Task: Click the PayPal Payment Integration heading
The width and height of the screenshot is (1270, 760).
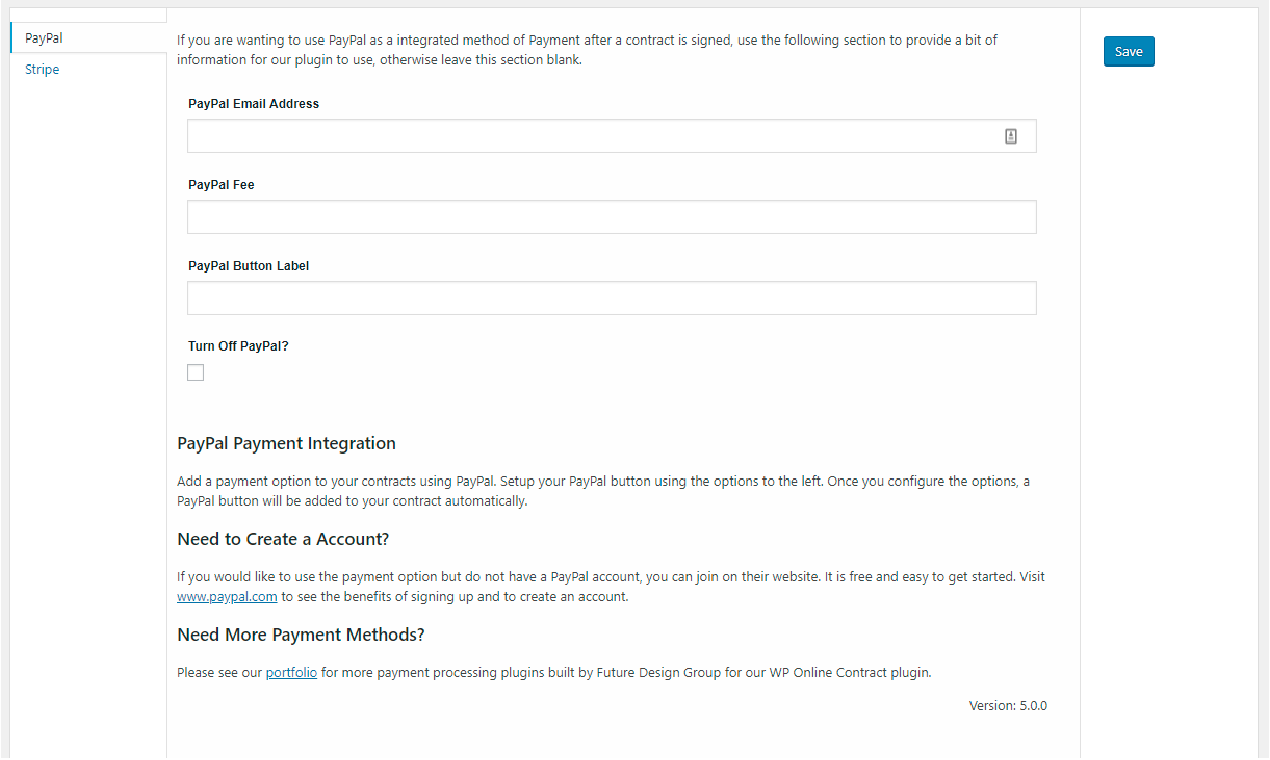Action: (286, 443)
